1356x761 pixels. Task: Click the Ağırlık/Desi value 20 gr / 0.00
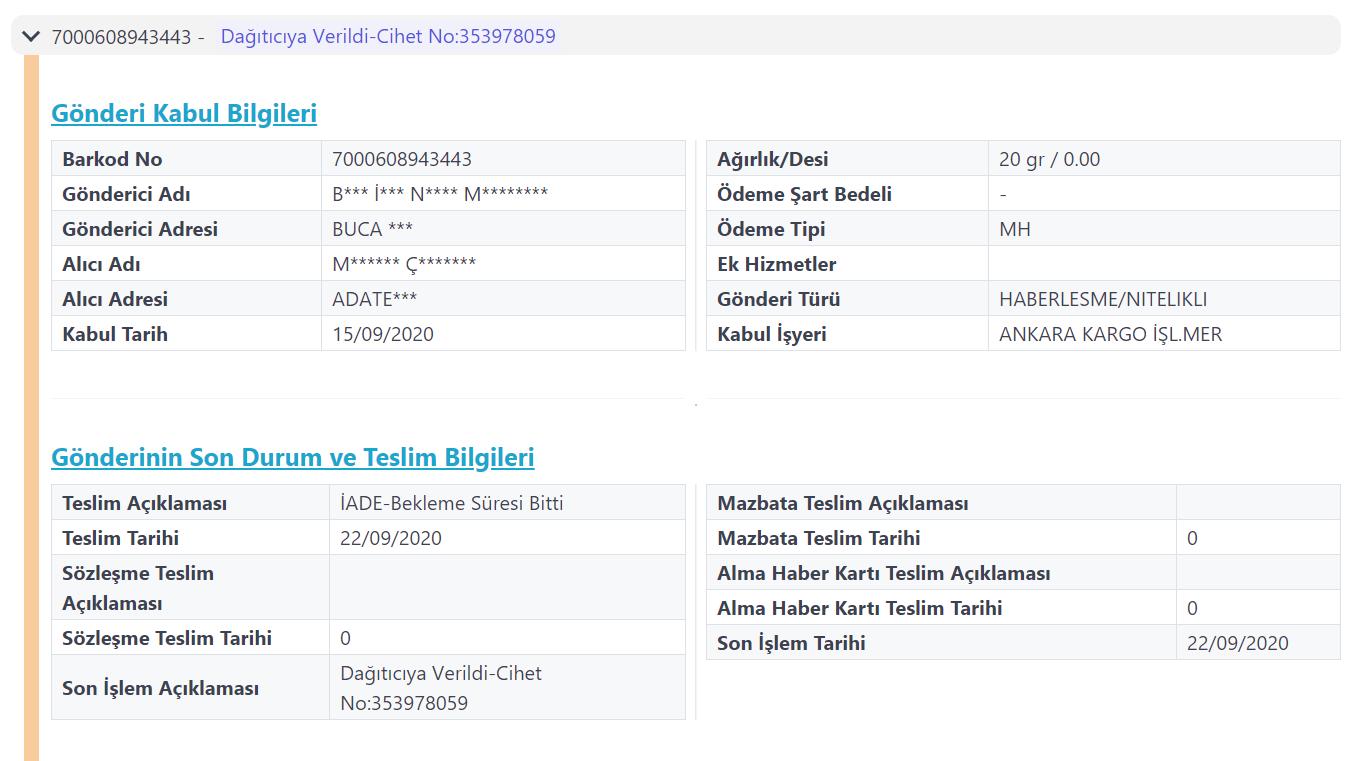click(x=1049, y=159)
